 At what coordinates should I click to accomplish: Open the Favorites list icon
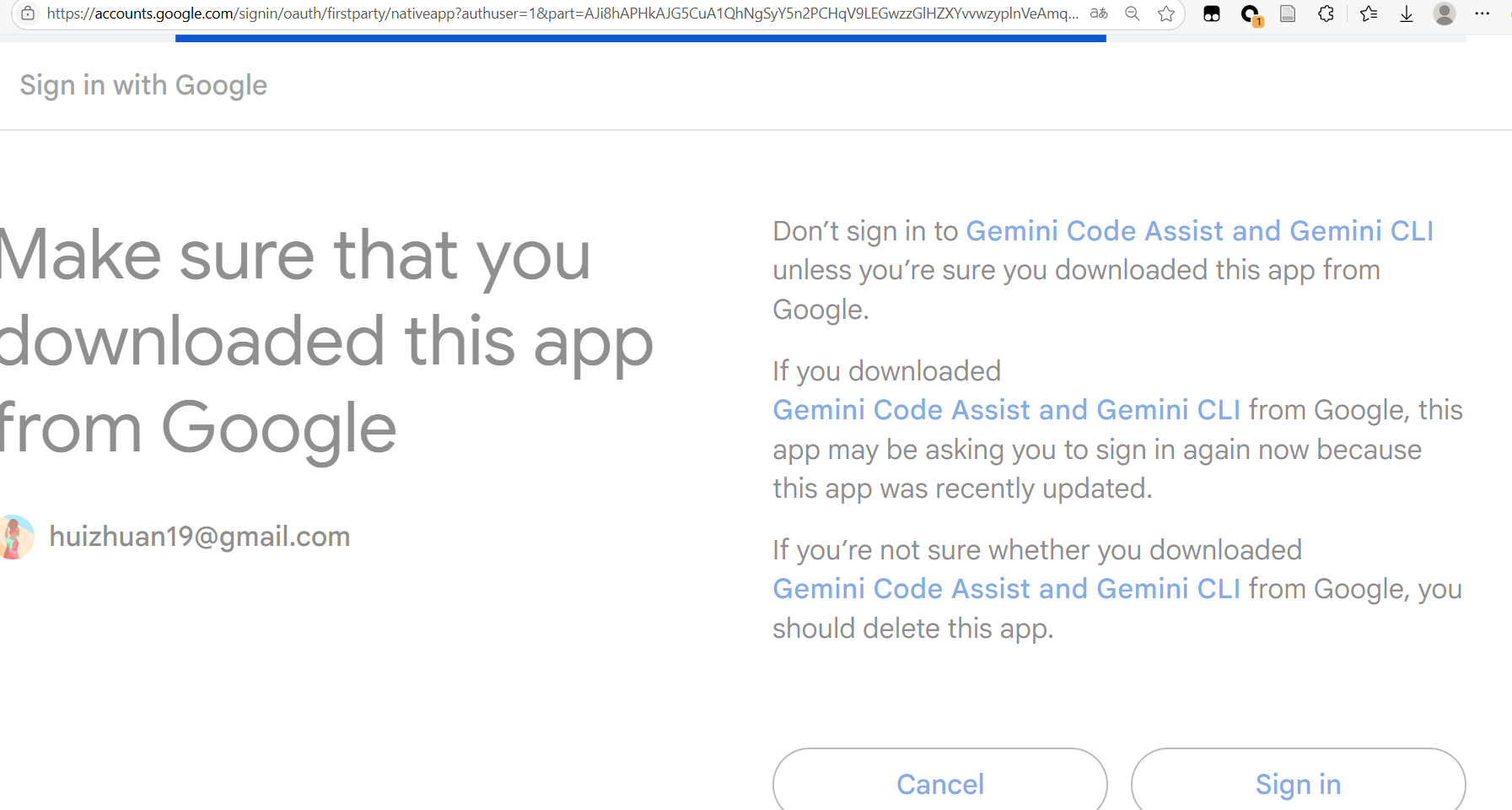(x=1368, y=13)
